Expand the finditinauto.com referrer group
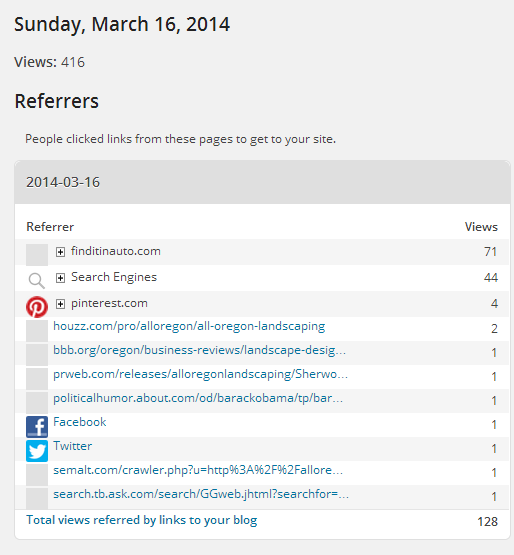Viewport: 514px width, 555px height. (x=61, y=252)
